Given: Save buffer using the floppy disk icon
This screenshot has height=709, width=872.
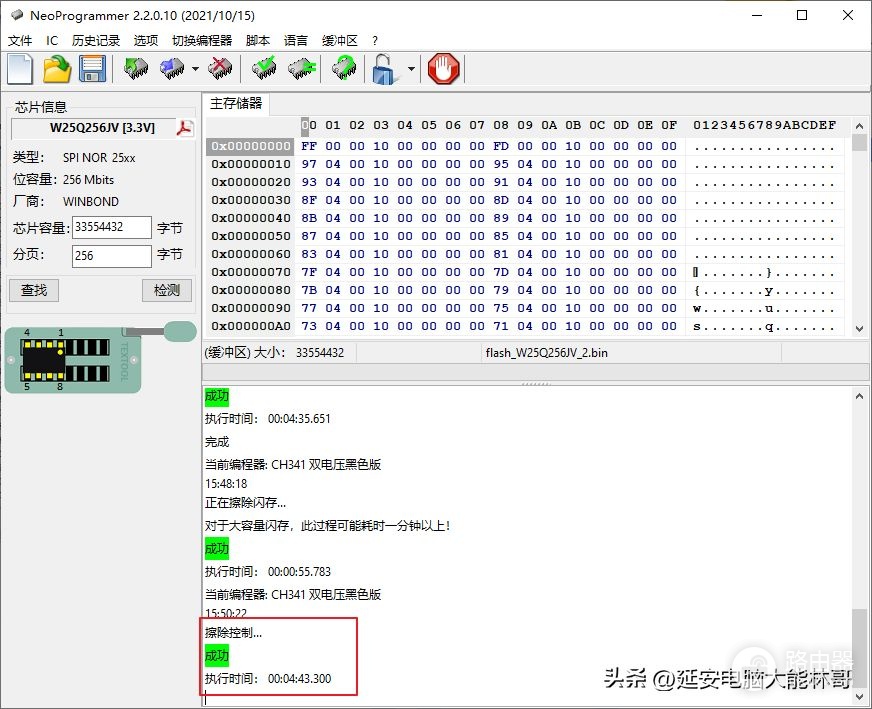Looking at the screenshot, I should point(92,69).
